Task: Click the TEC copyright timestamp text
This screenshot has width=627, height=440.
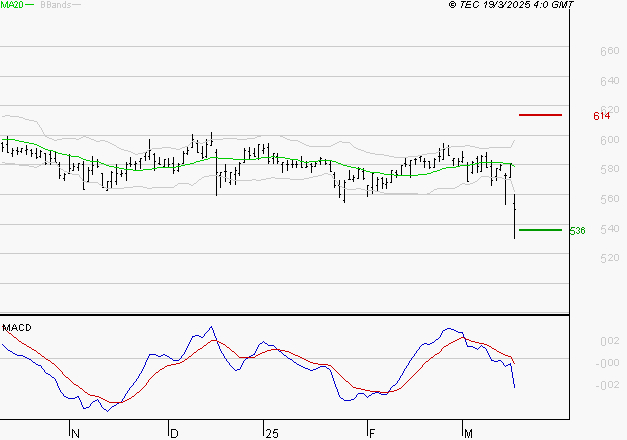Action: click(511, 5)
